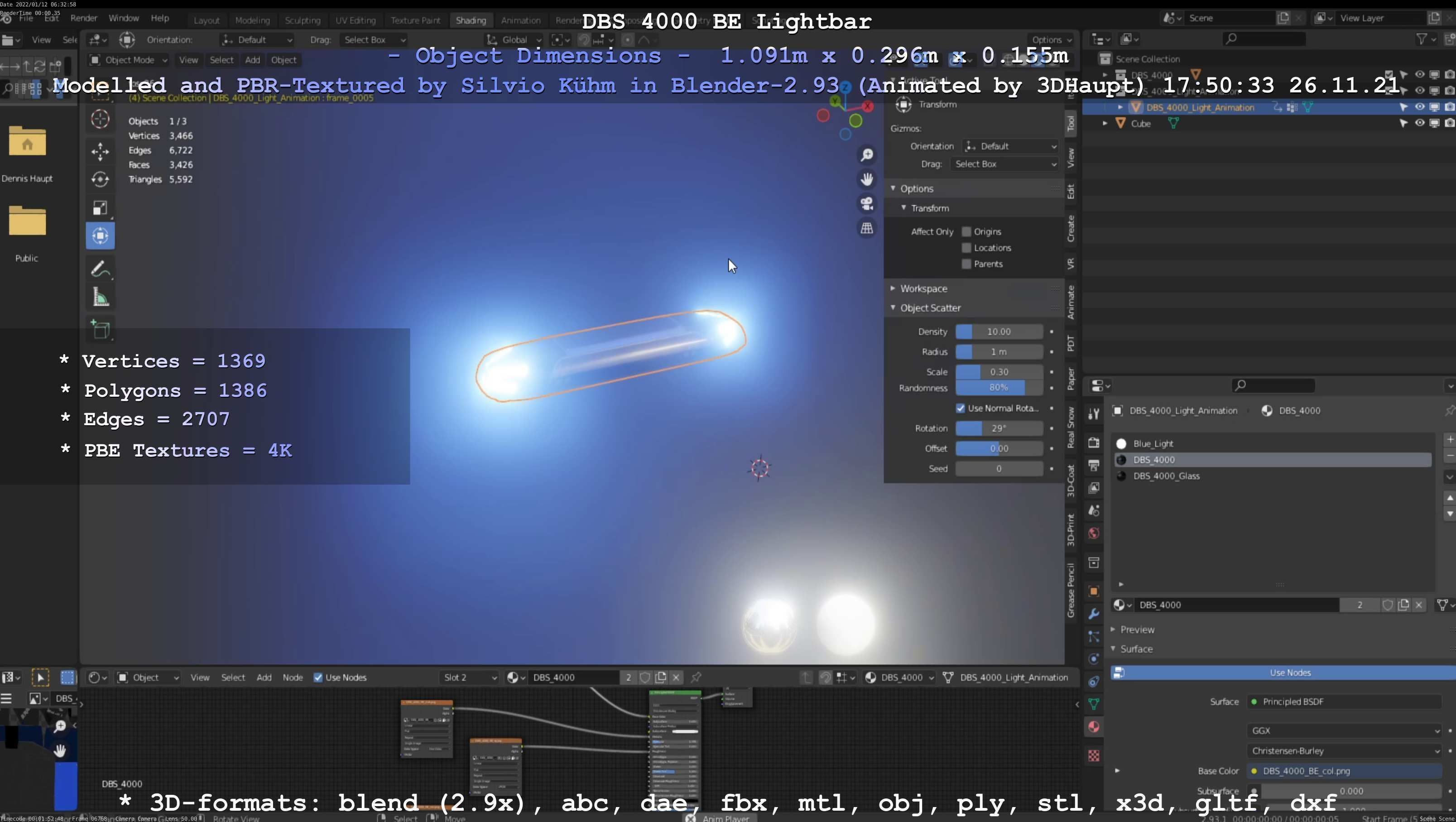Viewport: 1456px width, 822px height.
Task: Open the Object Mode dropdown
Action: point(128,60)
